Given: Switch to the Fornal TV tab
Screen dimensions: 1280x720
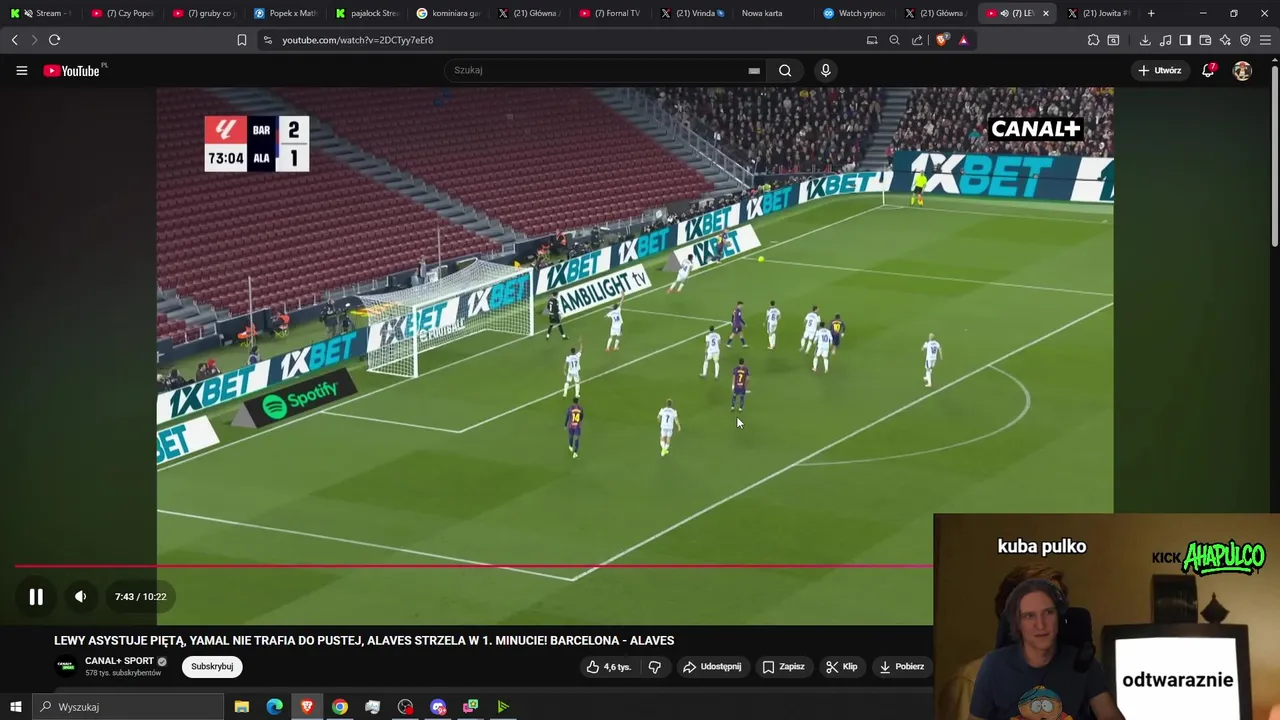Looking at the screenshot, I should coord(611,13).
